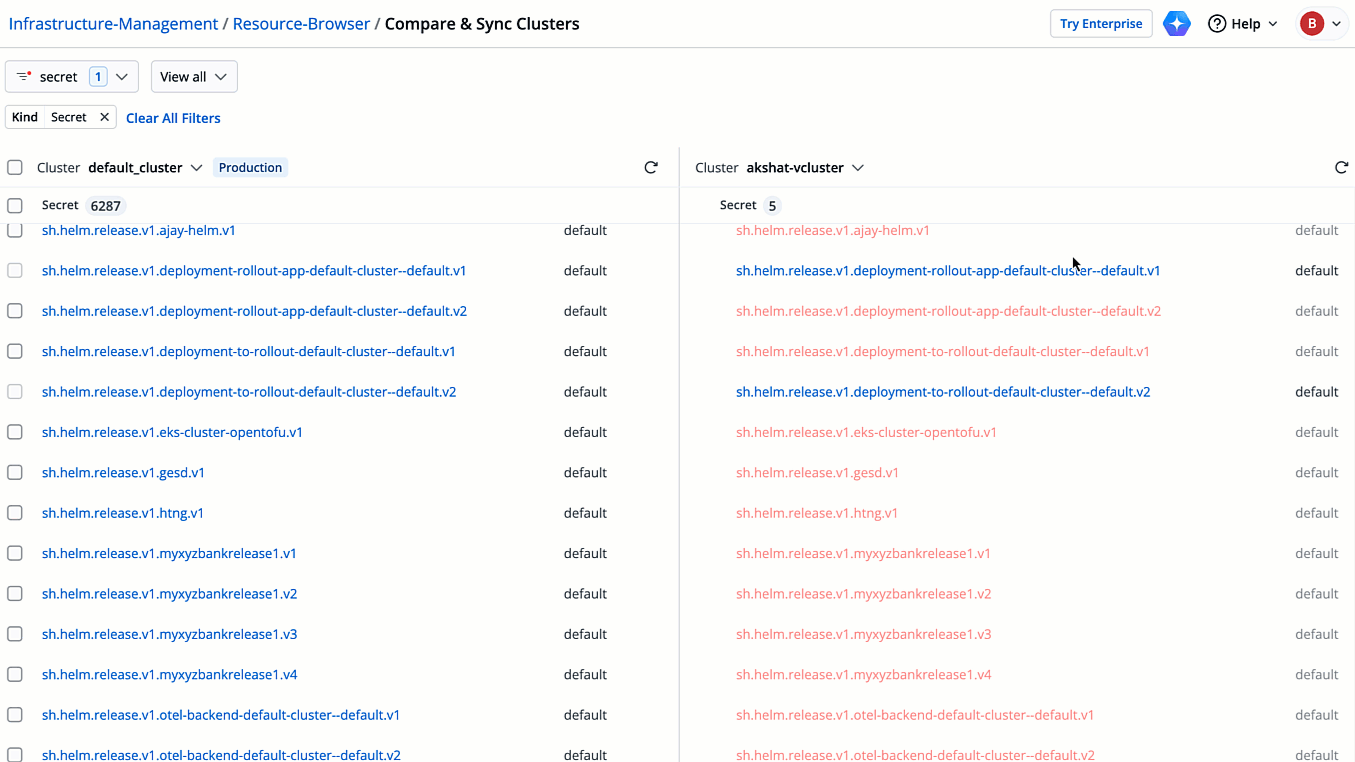The image size is (1355, 762).
Task: Go to Infrastructure-Management breadcrumb
Action: [113, 24]
